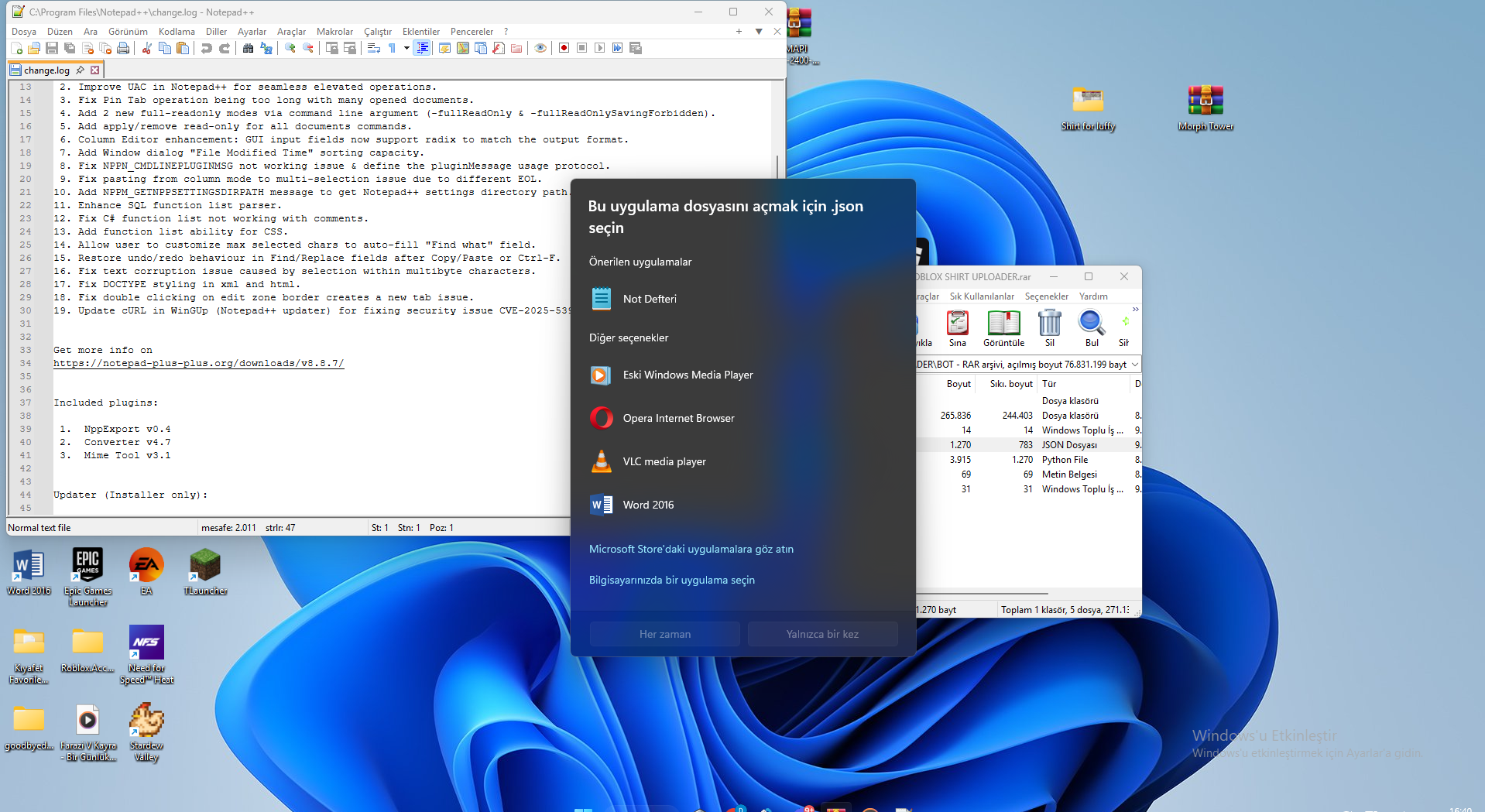Open the Kodlama menu in Notepad++
Screen dimensions: 1485x812
click(177, 32)
